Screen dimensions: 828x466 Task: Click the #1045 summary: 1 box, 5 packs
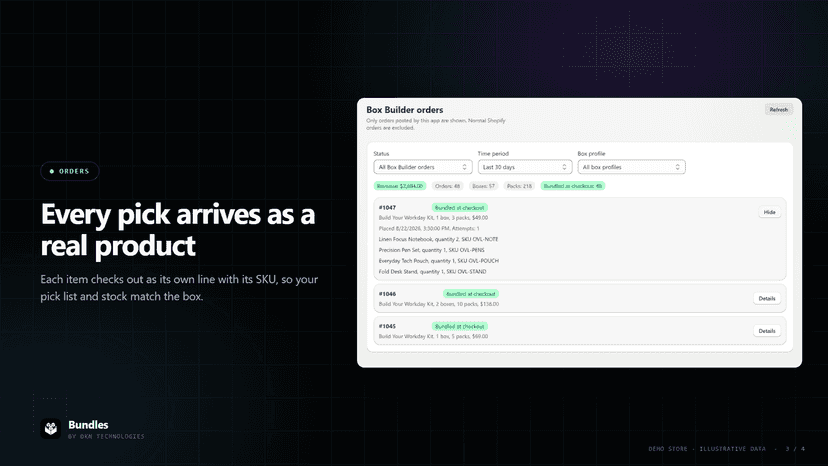[433, 336]
